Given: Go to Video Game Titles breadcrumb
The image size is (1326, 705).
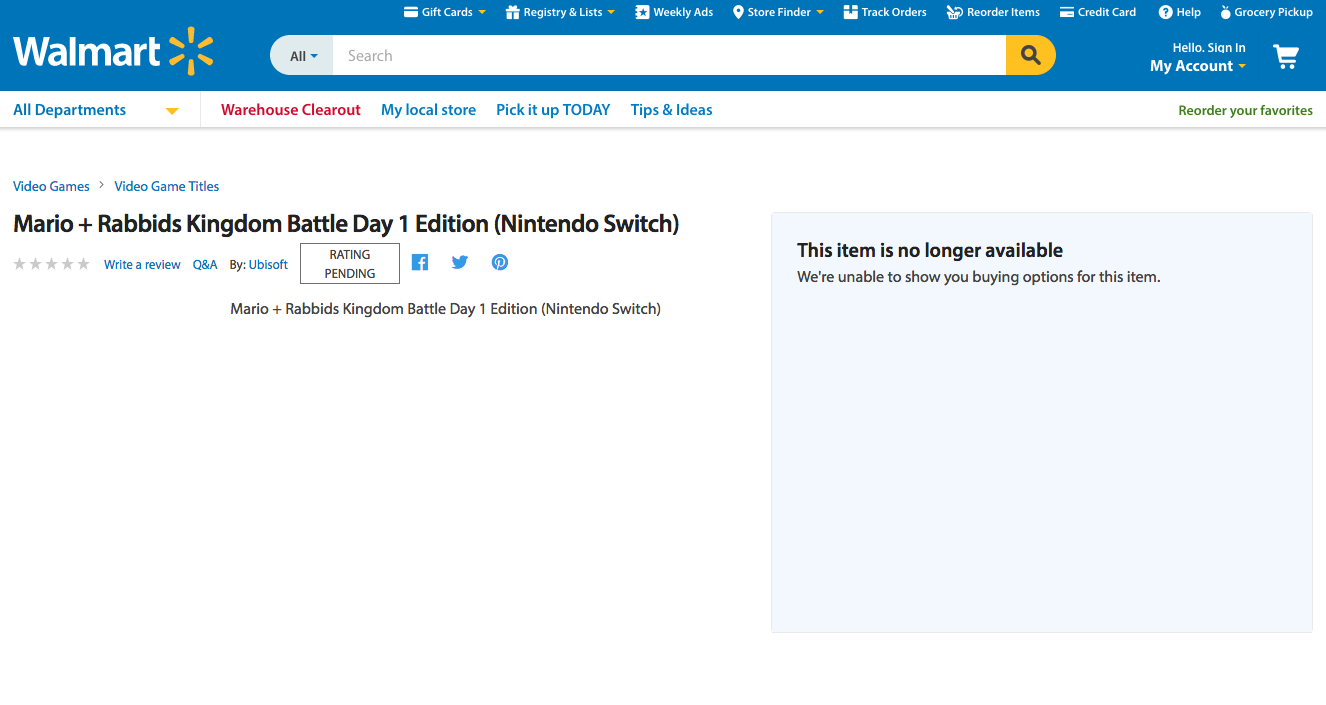Looking at the screenshot, I should tap(167, 186).
